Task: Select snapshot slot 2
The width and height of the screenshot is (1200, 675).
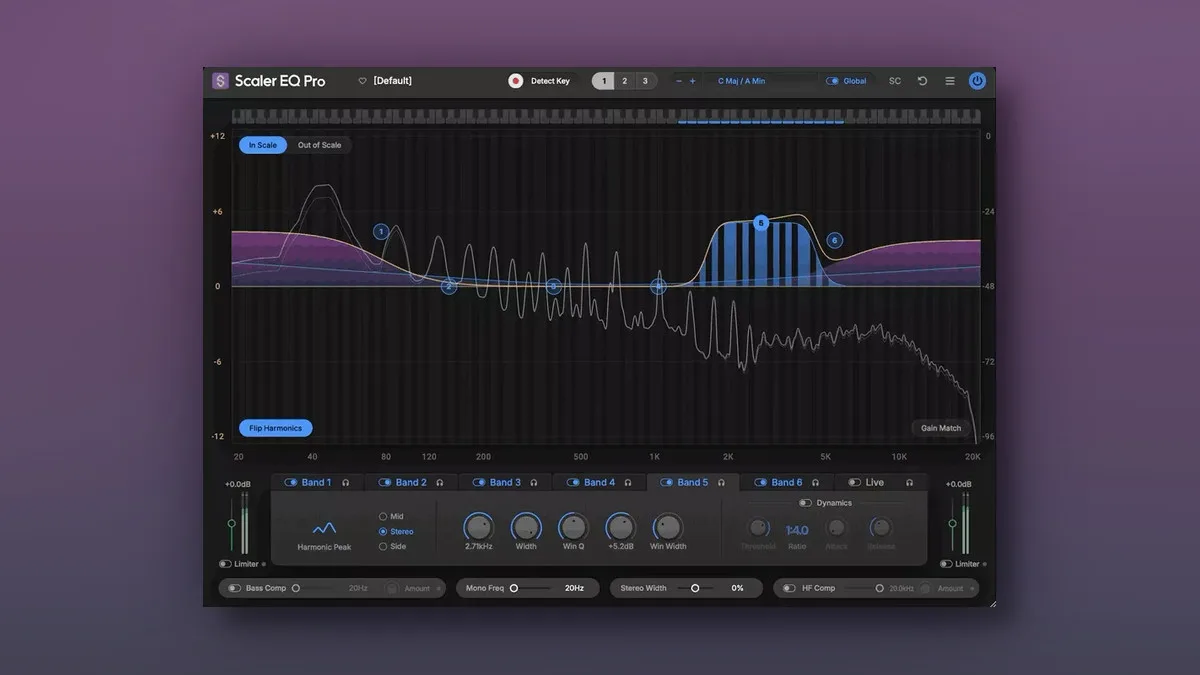Action: (x=625, y=81)
